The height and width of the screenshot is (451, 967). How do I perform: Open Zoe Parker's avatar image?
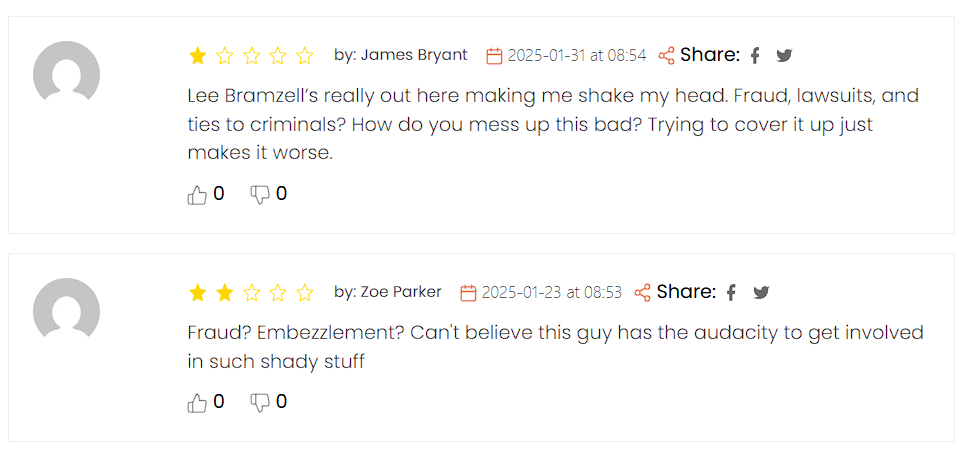click(67, 309)
